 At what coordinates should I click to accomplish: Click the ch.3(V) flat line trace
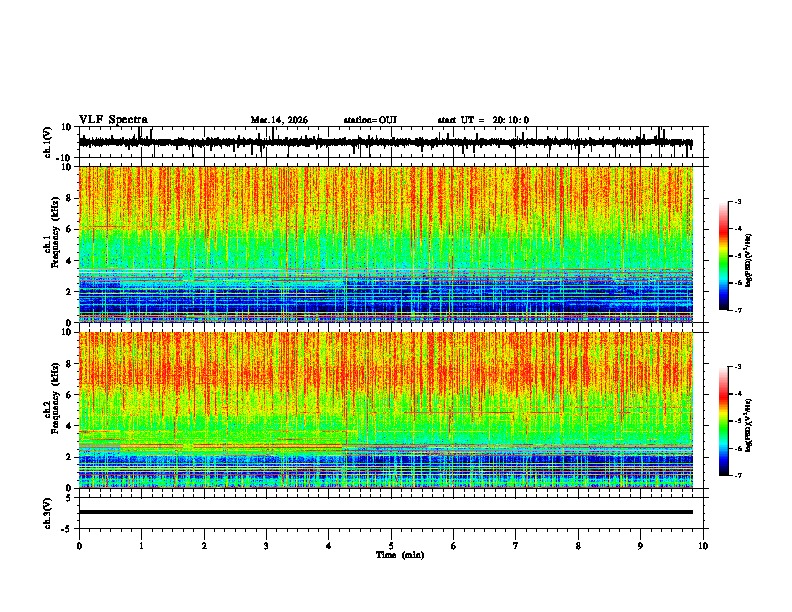tap(386, 512)
